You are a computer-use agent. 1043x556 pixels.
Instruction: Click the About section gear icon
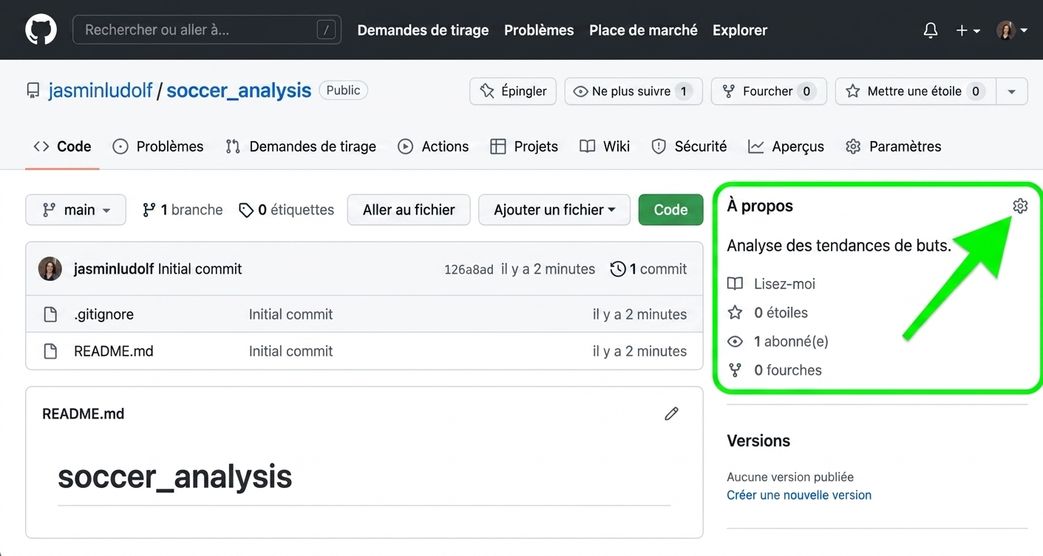tap(1020, 206)
